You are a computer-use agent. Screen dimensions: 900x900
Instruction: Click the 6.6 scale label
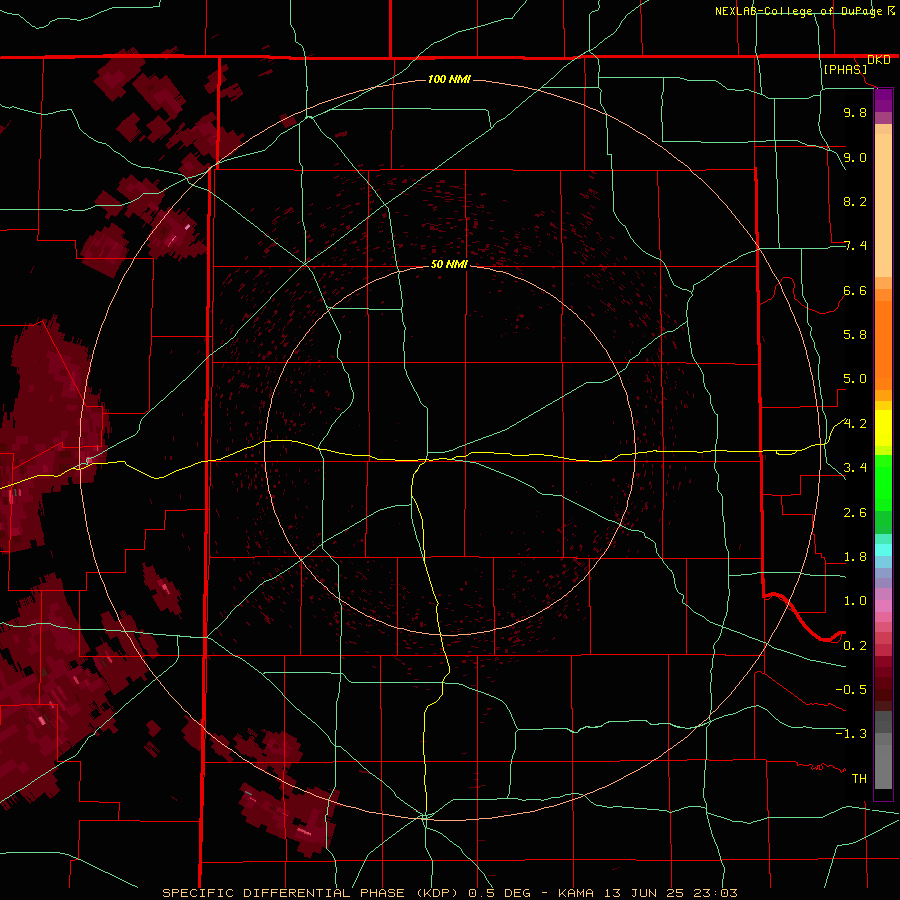click(855, 290)
